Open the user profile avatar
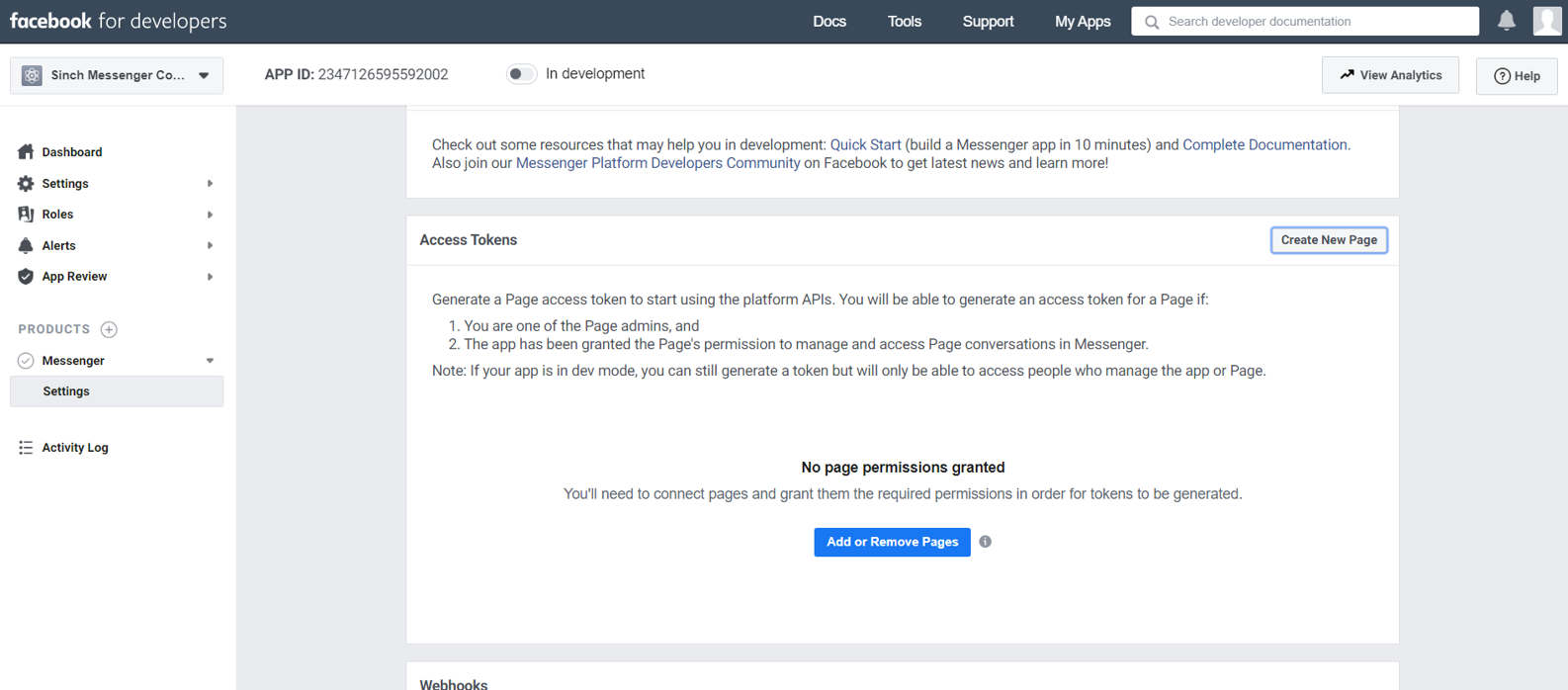 1547,21
